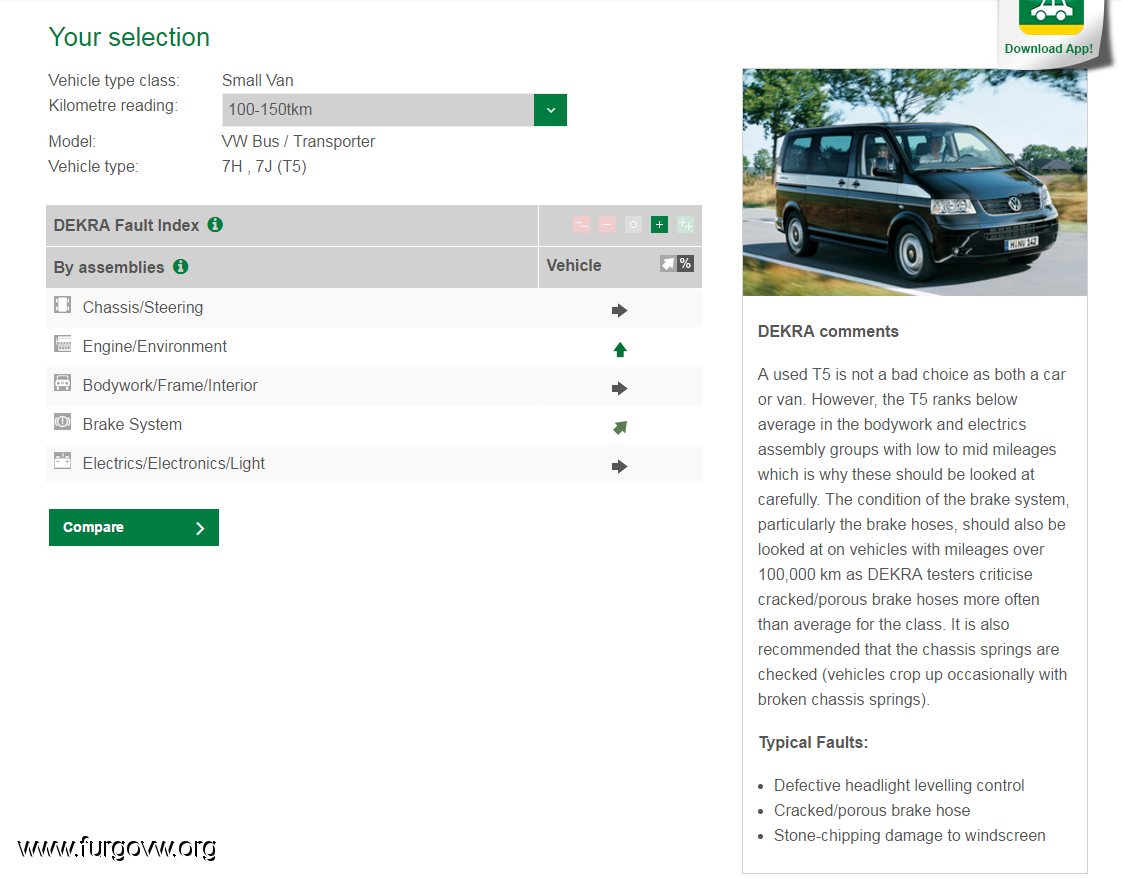
Task: Click the Bodywork/Frame/Interior assembly icon
Action: coord(63,384)
